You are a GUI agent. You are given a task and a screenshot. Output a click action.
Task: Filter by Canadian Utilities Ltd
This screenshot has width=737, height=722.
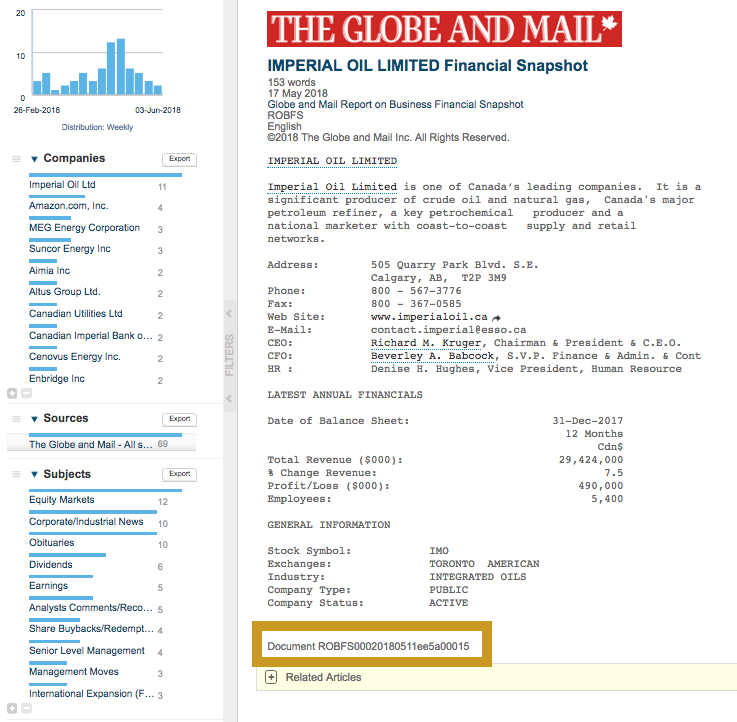pos(76,314)
